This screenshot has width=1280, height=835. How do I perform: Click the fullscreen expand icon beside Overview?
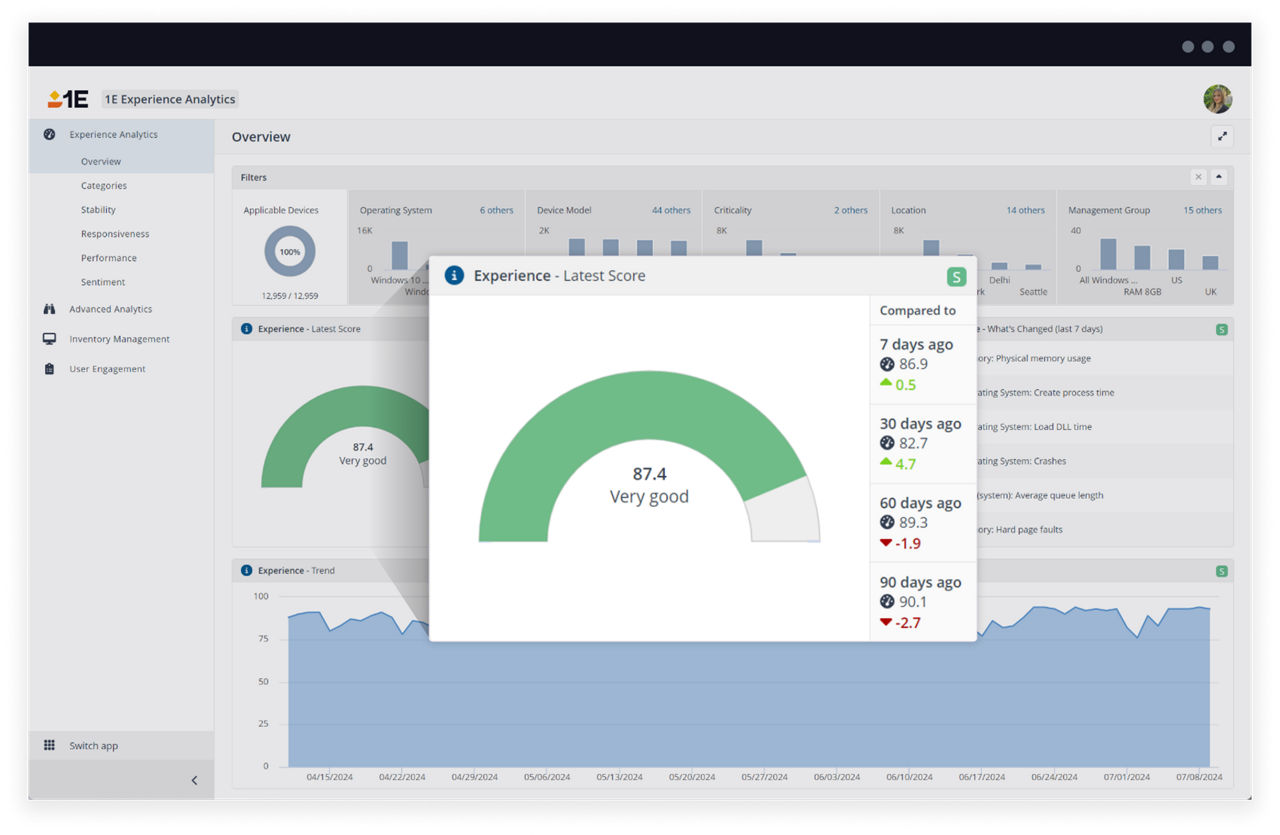coord(1222,136)
